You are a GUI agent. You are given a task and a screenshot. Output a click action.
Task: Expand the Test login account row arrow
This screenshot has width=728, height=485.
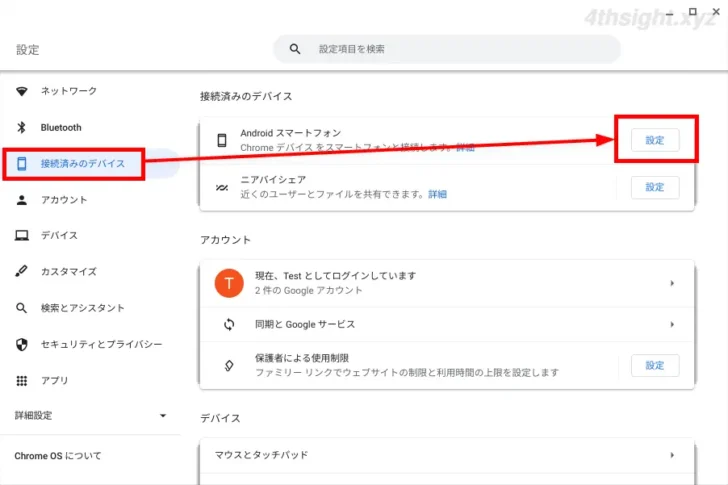(x=672, y=283)
